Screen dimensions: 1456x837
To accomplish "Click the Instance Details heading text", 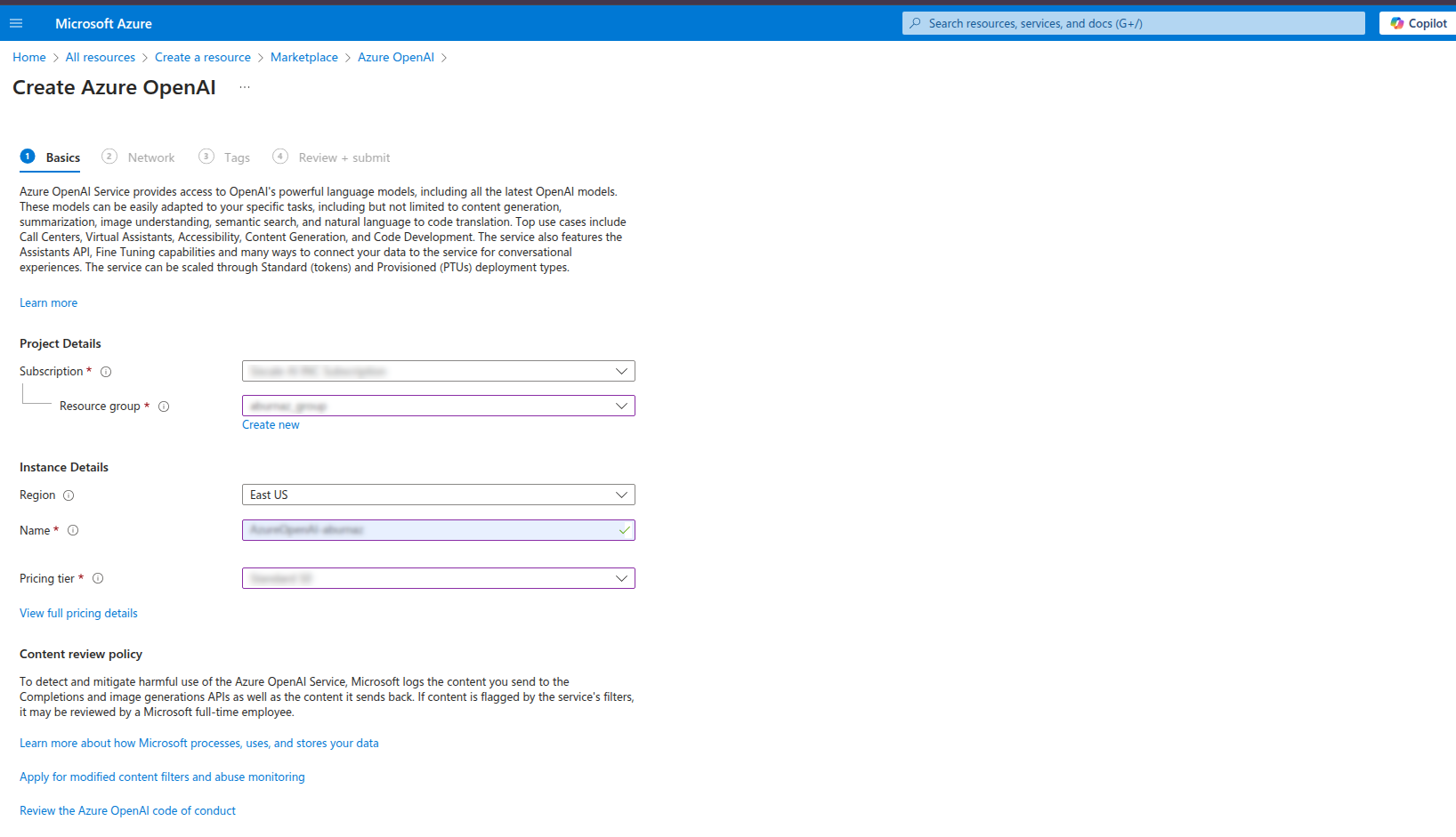I will coord(64,467).
